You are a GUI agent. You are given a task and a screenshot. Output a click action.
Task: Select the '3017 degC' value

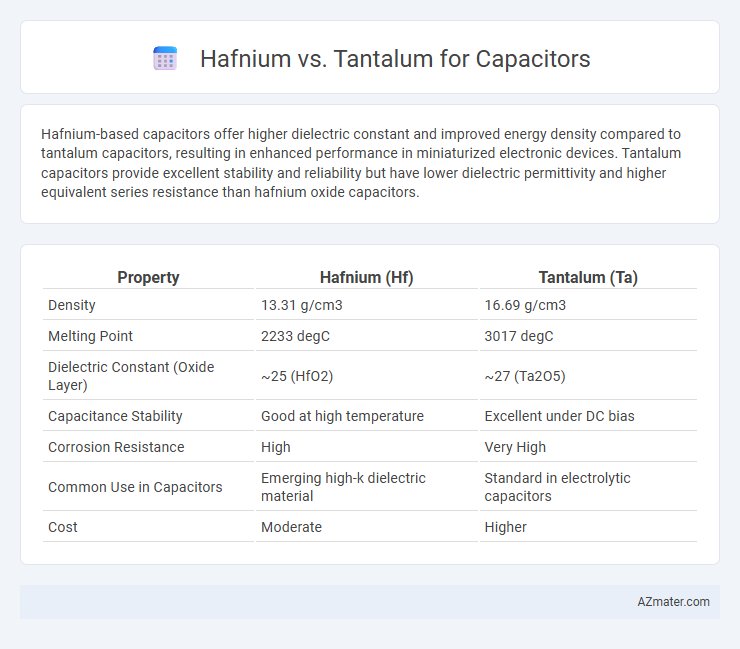[x=519, y=336]
